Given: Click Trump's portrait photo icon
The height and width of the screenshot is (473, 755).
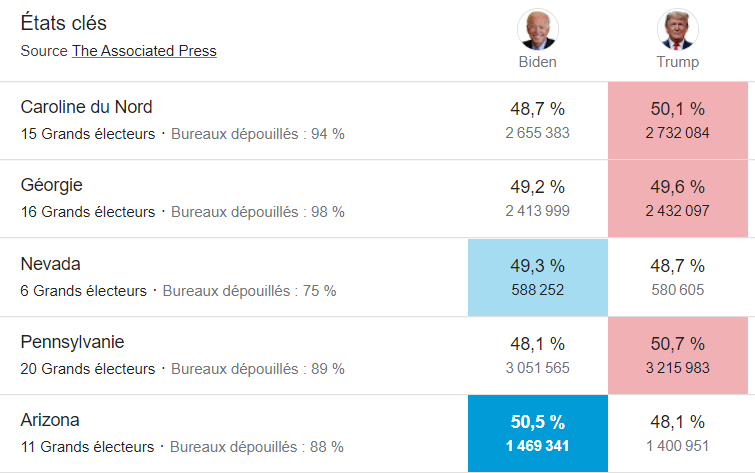Looking at the screenshot, I should pos(677,30).
